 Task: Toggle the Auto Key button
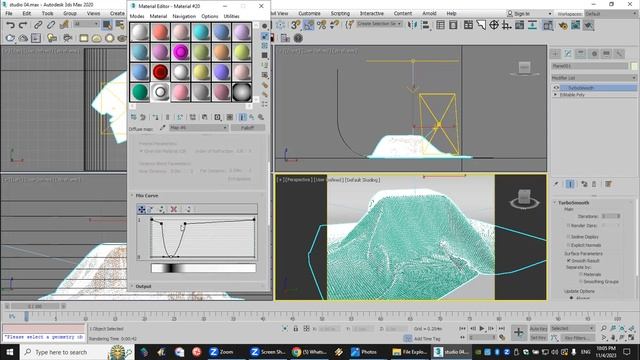tap(538, 329)
